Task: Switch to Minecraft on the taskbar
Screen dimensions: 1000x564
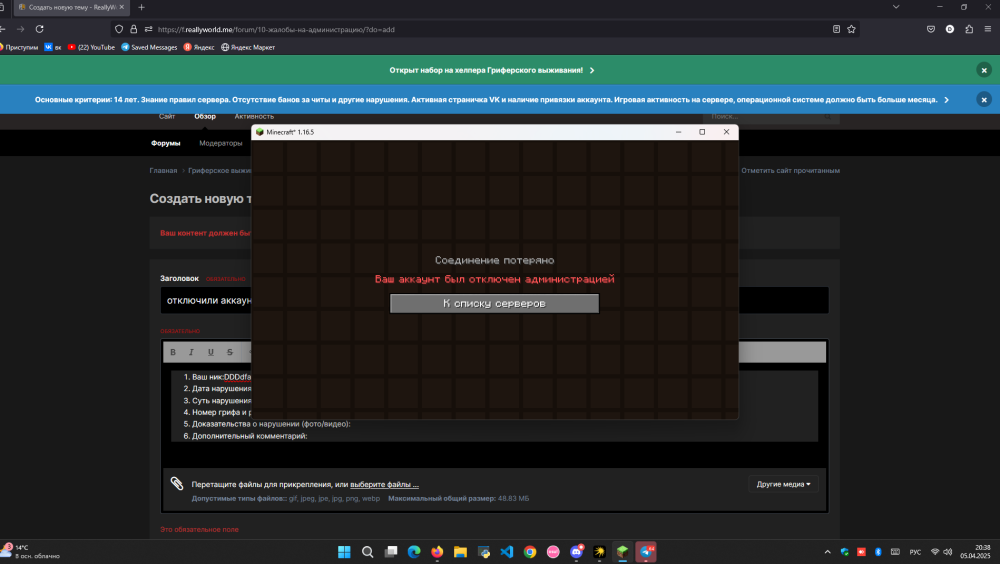Action: click(x=622, y=552)
